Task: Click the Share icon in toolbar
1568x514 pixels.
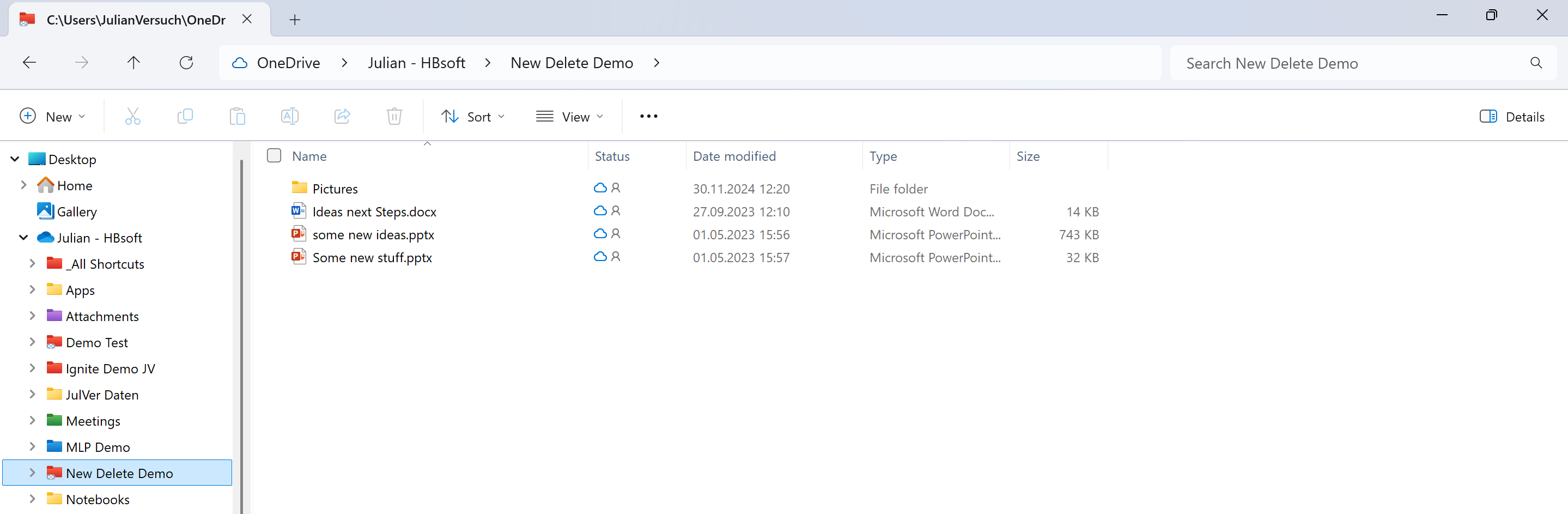Action: click(x=342, y=116)
